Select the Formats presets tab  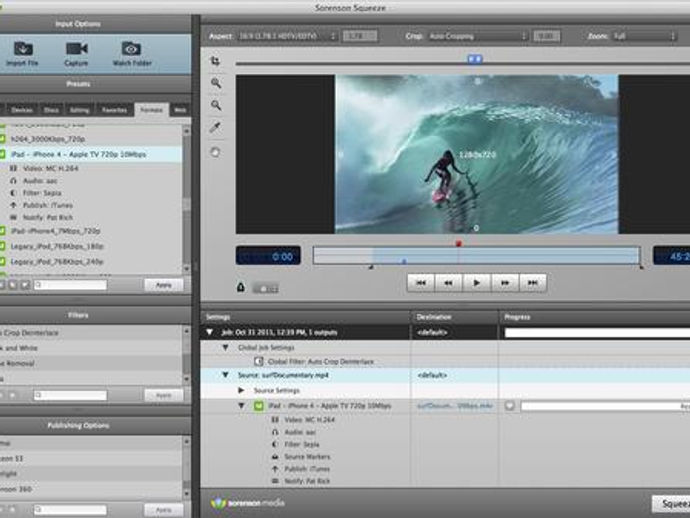(151, 110)
